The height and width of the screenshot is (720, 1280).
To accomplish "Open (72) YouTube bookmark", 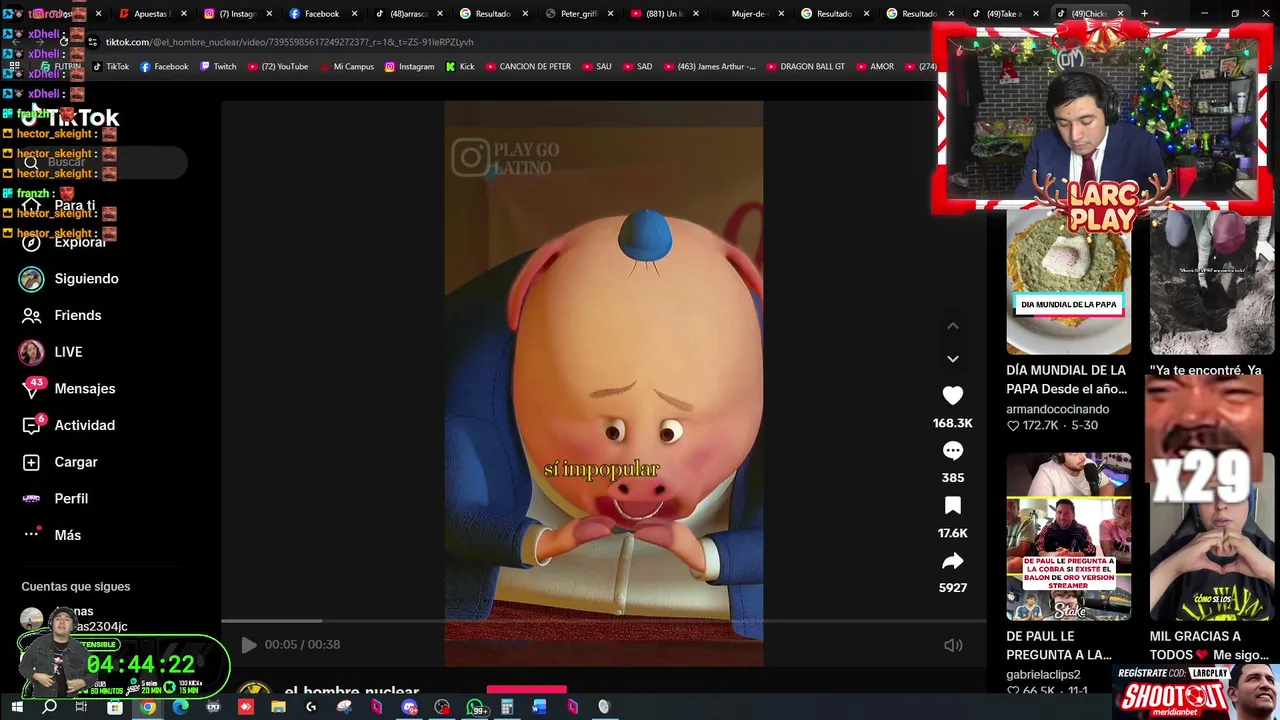I will (277, 67).
